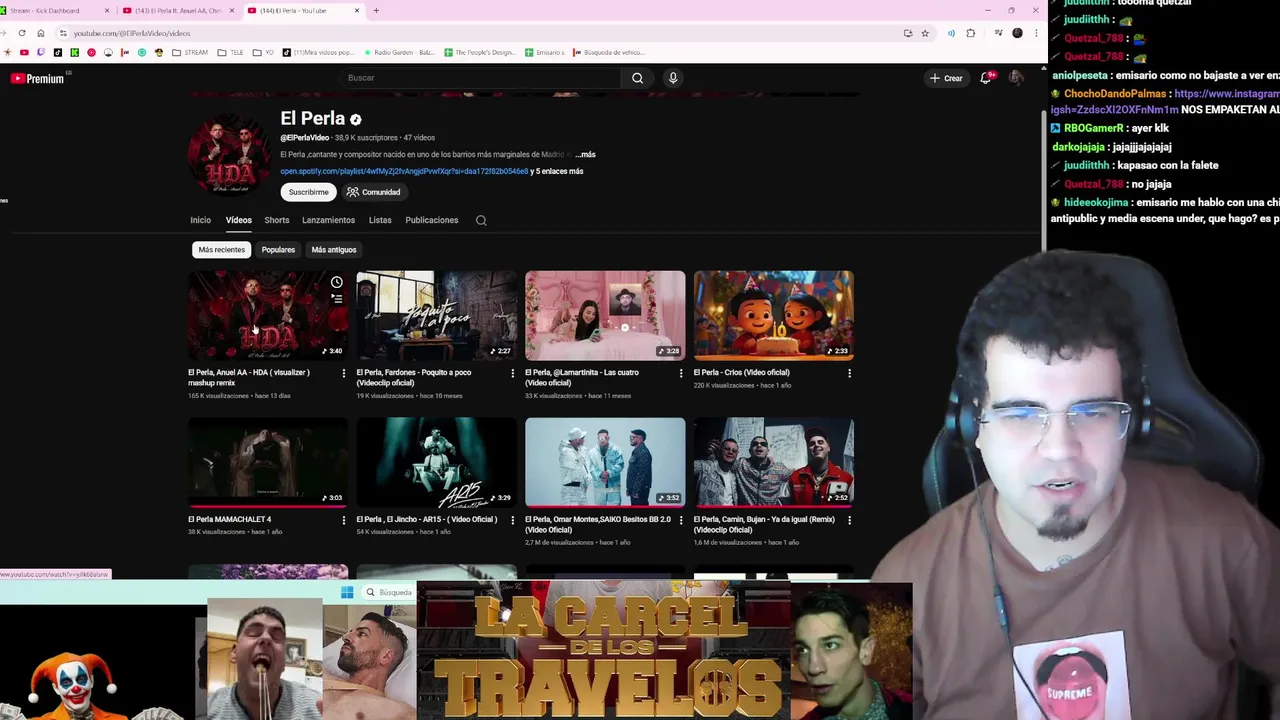Open options menu for MAMACHALET 4
This screenshot has width=1280, height=720.
pos(343,520)
